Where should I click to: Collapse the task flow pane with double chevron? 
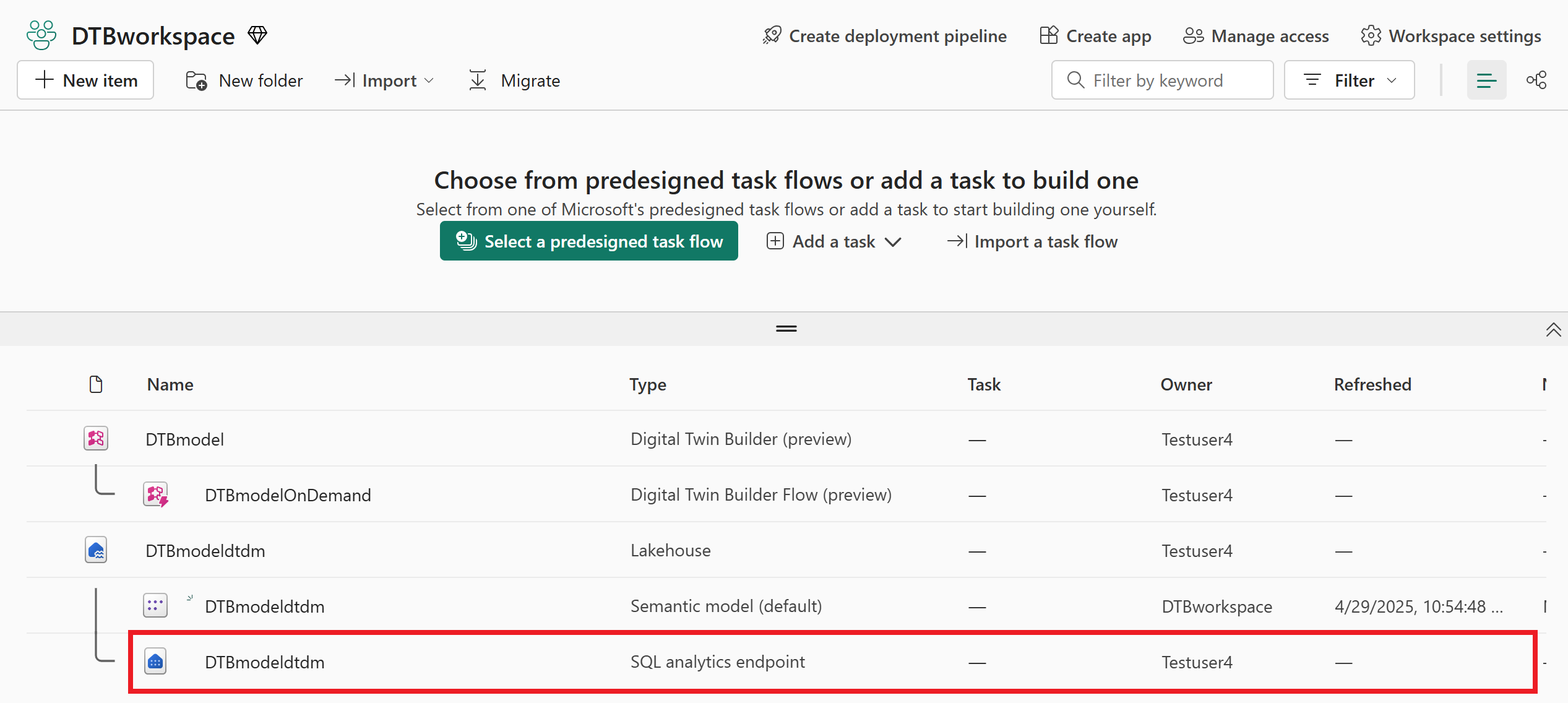tap(1553, 330)
